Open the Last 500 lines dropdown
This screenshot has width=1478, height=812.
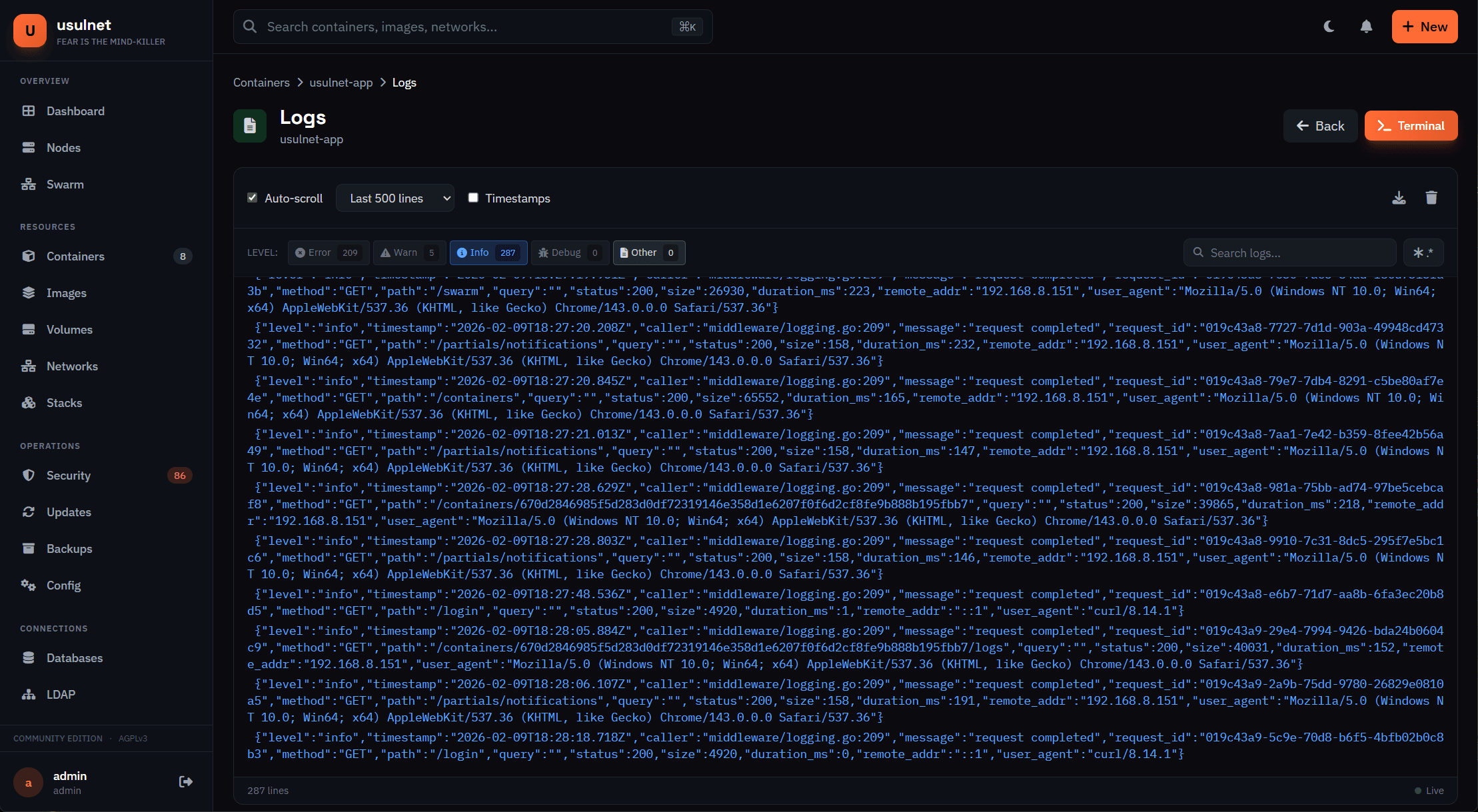tap(394, 198)
